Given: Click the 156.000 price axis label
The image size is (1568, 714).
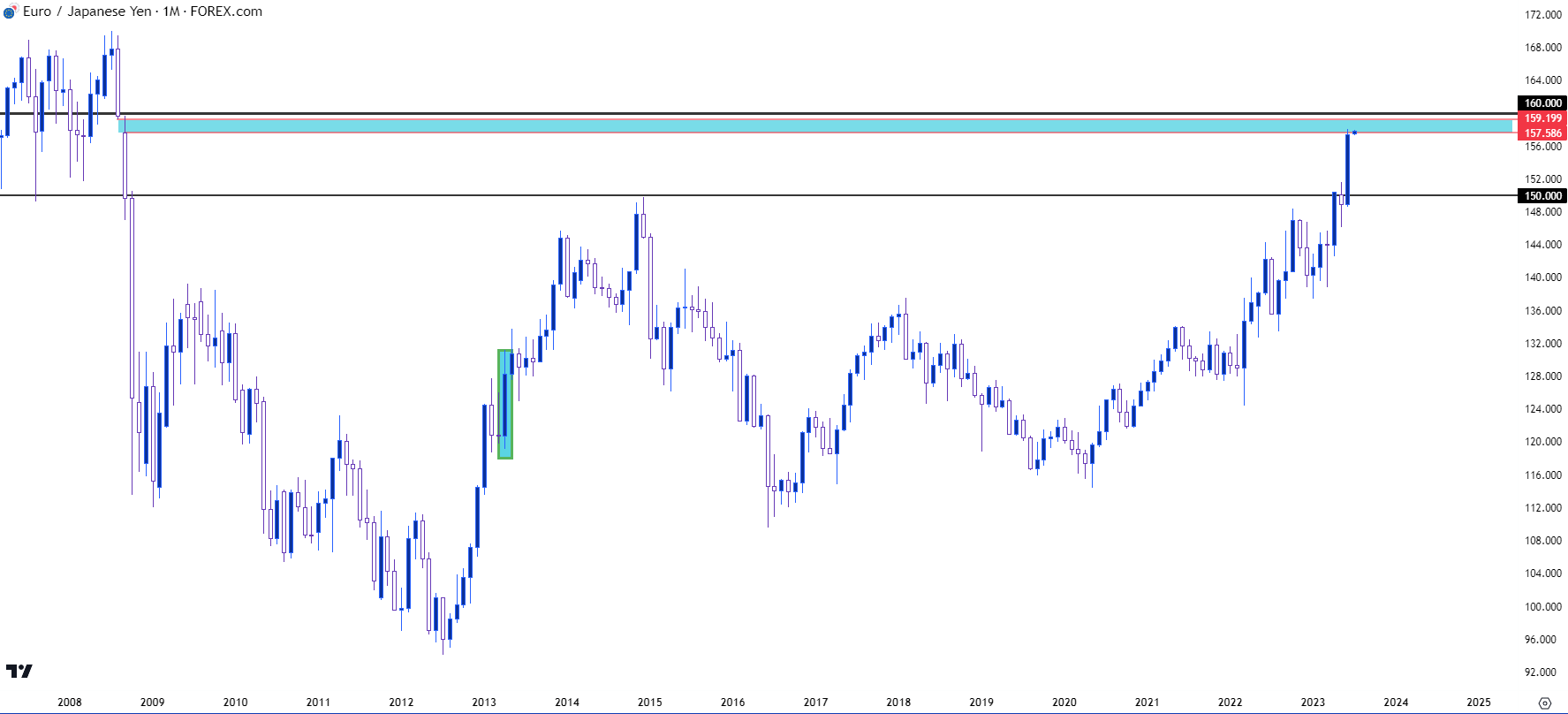Looking at the screenshot, I should 1542,147.
